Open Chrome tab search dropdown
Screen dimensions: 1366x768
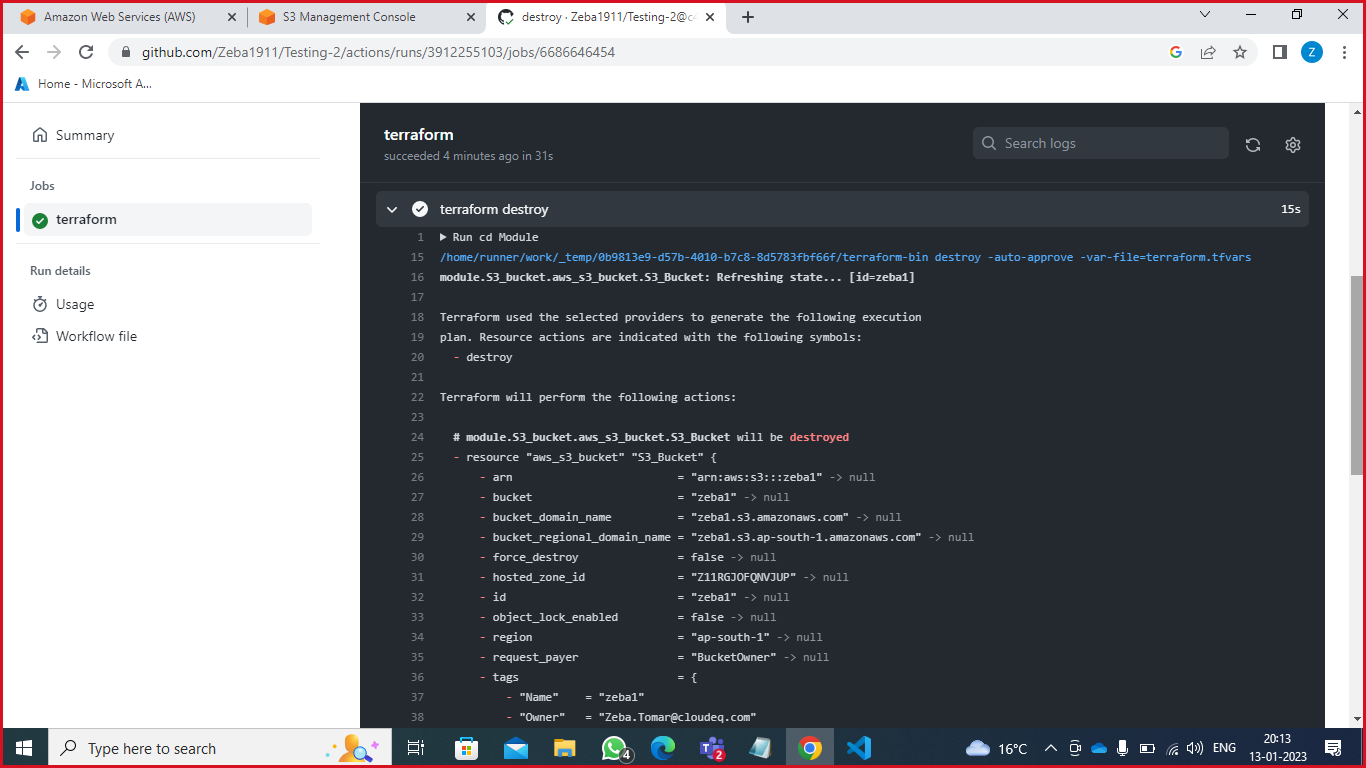1204,15
